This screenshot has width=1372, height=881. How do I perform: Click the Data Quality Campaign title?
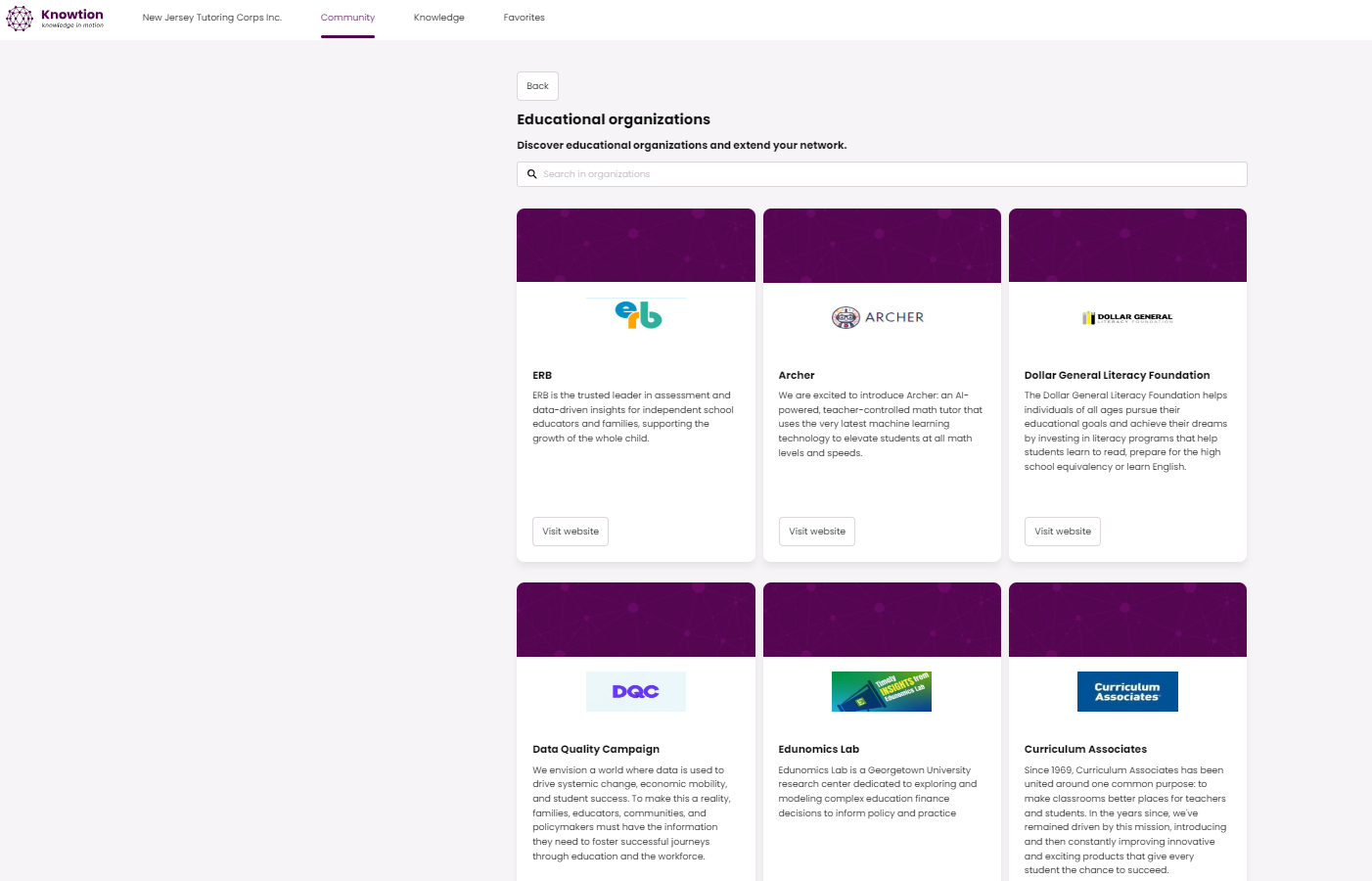[596, 750]
